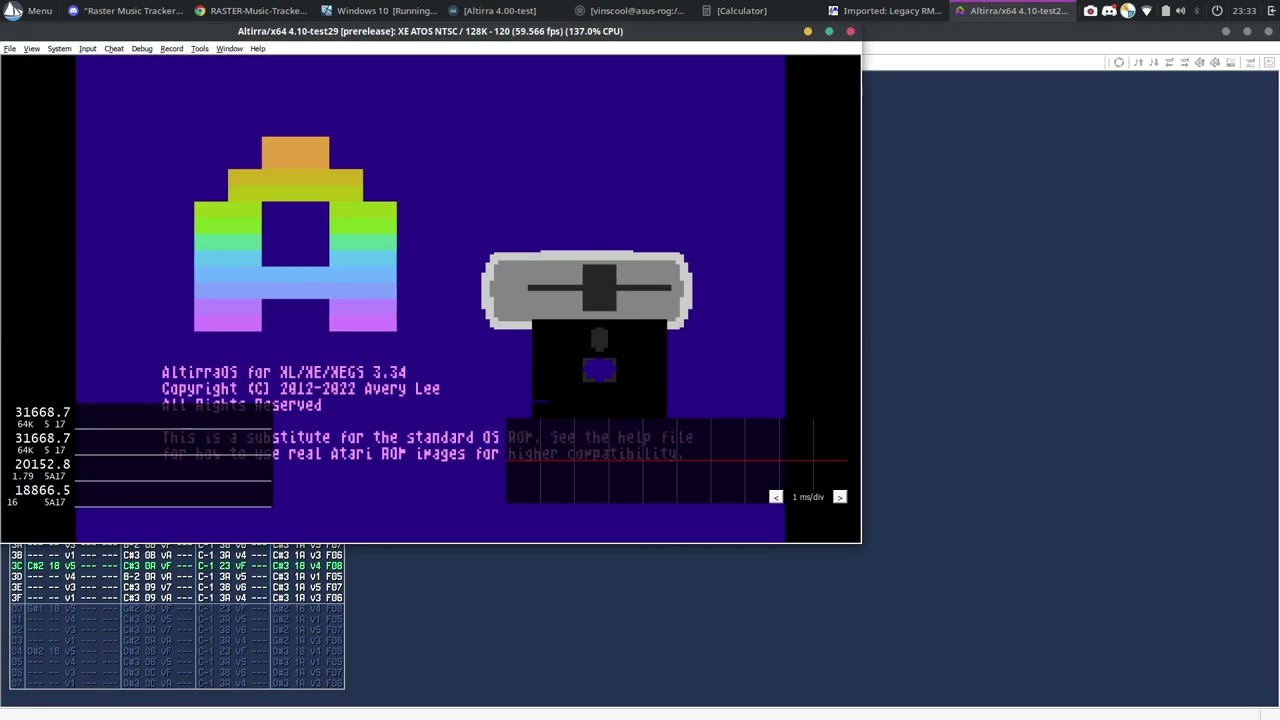Viewport: 1280px width, 720px height.
Task: Open the File menu in Altirra
Action: [x=10, y=48]
